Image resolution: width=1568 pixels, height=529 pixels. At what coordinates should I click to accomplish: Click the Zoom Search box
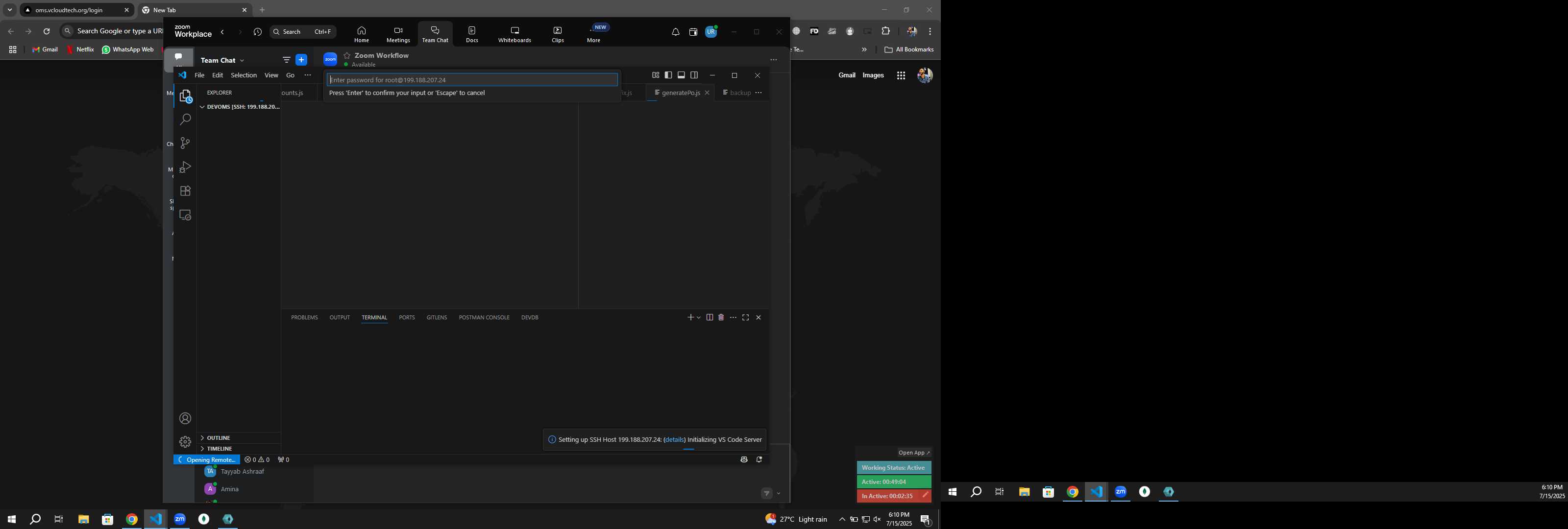303,32
